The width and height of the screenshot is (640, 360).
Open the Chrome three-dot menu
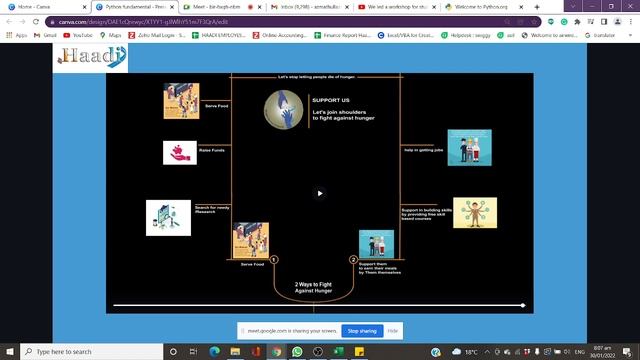coord(631,22)
